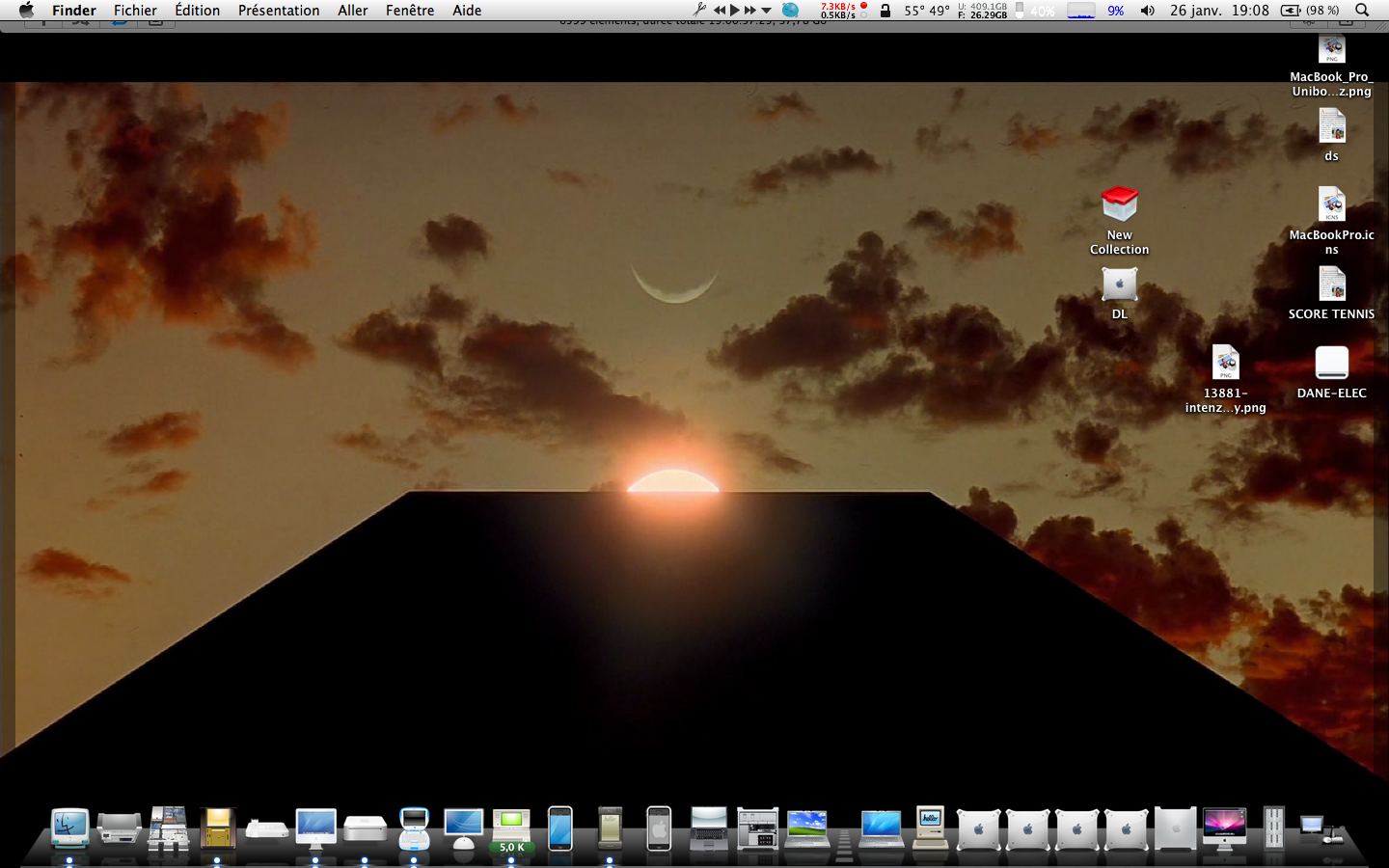Open the New Collection desktop icon
1389x868 pixels.
1119,220
